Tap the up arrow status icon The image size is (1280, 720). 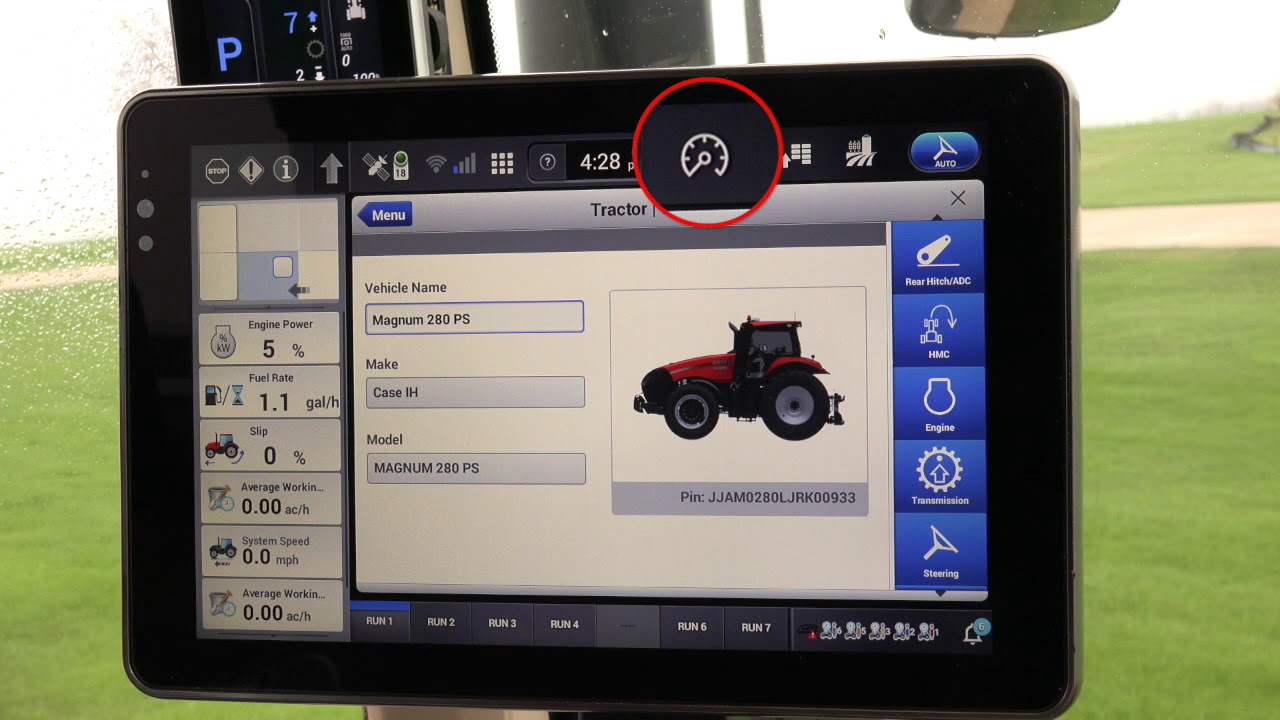point(332,168)
